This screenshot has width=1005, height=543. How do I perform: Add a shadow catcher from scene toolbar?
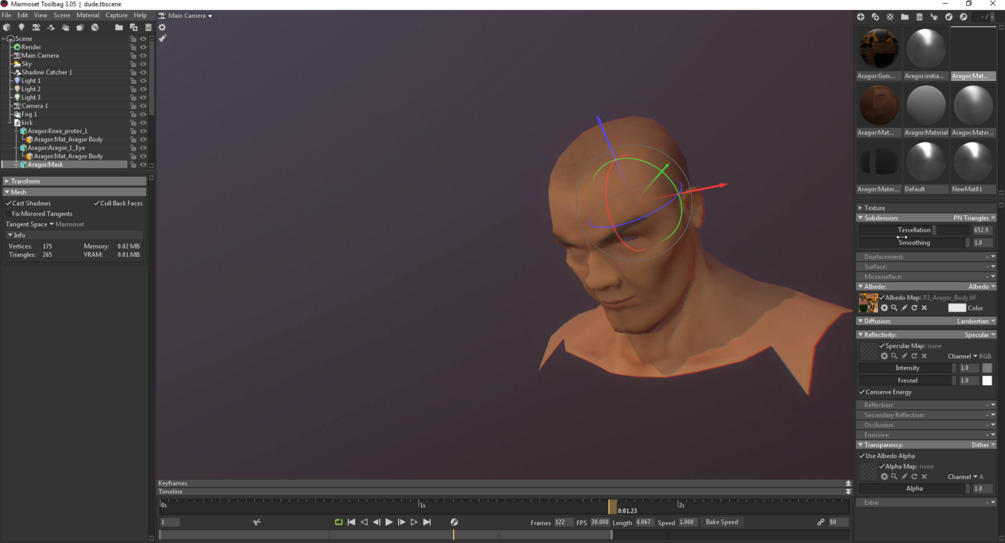[x=51, y=28]
